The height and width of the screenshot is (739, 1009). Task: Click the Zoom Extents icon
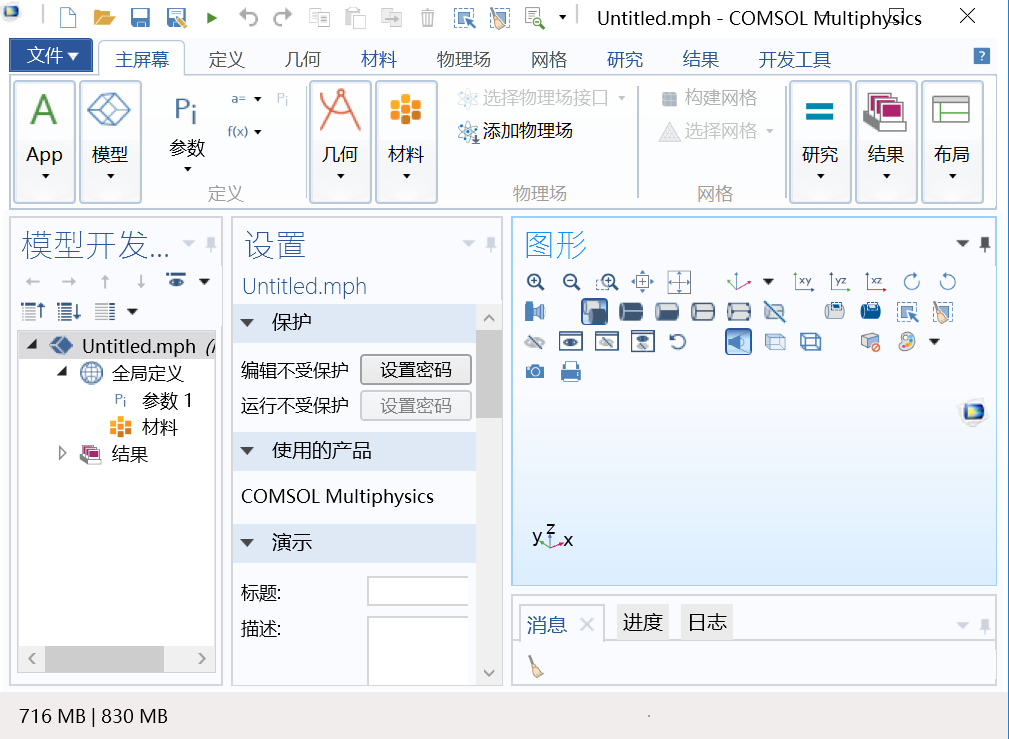coord(678,282)
